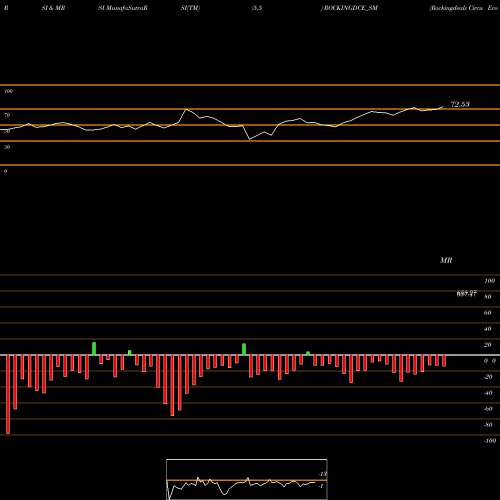The image size is (500, 500).
Task: Click the 80 tick on MR right axis
Action: pos(488,297)
